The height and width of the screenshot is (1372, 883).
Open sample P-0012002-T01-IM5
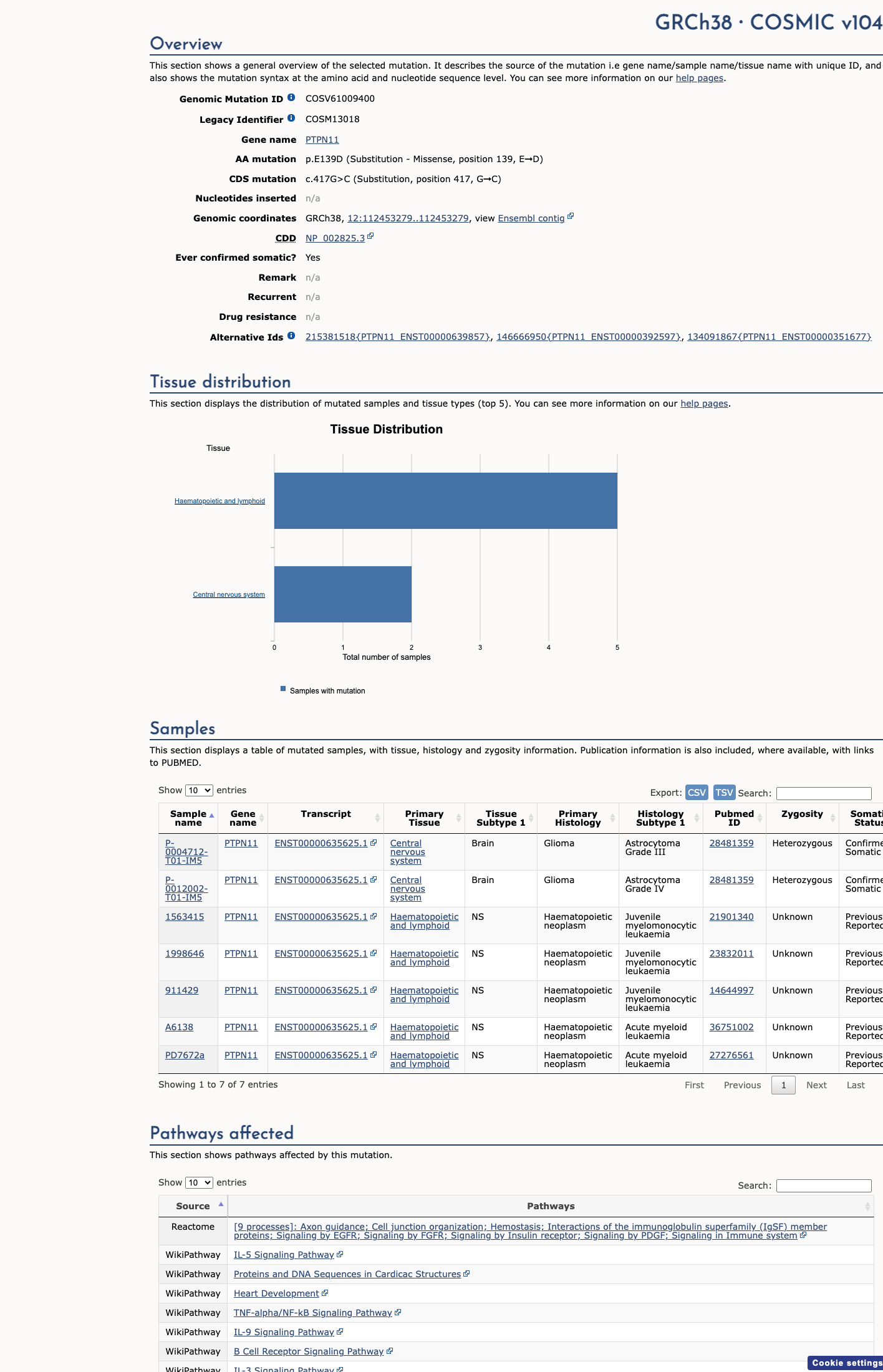186,889
